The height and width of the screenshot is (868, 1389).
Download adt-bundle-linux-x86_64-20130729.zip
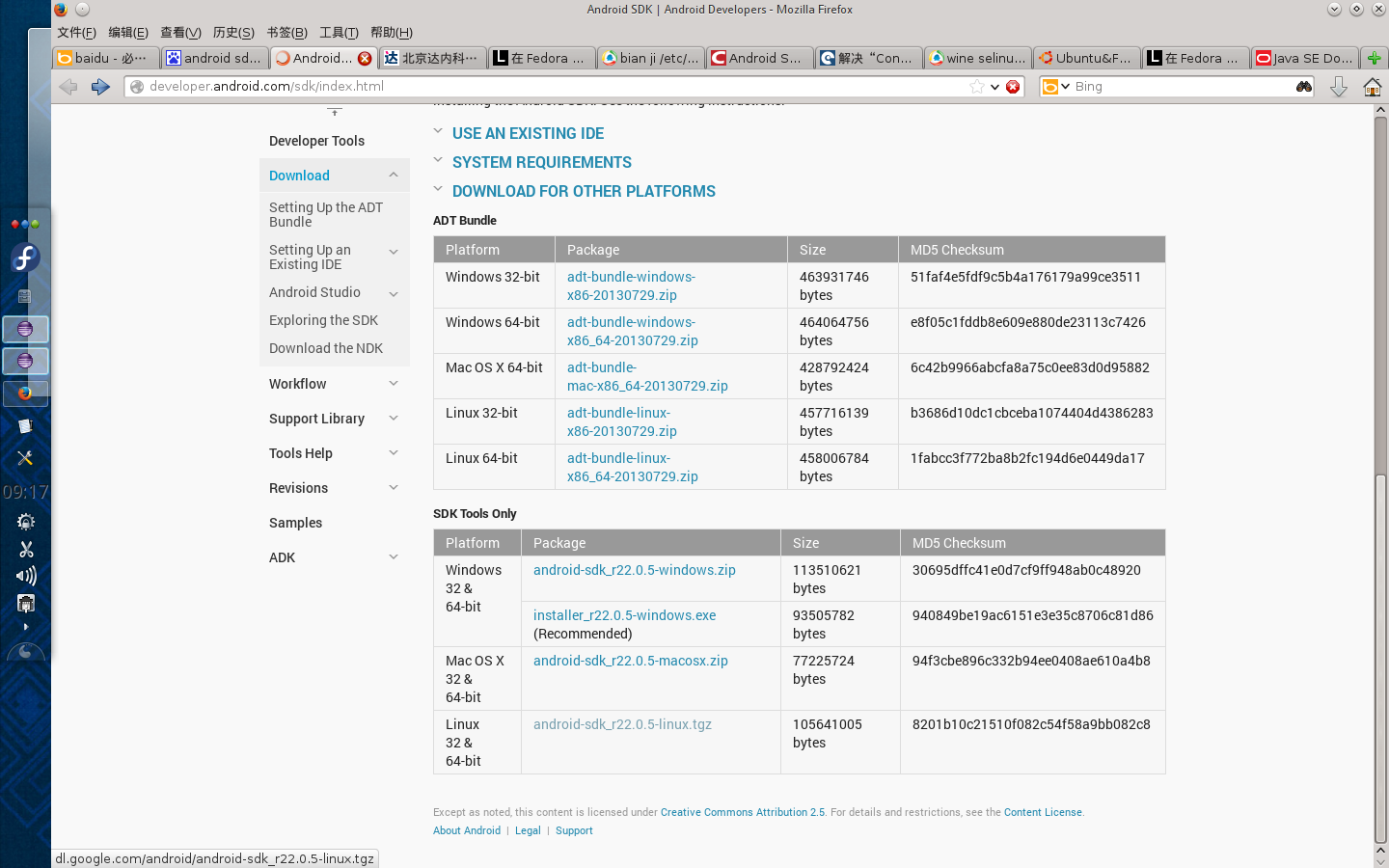632,467
